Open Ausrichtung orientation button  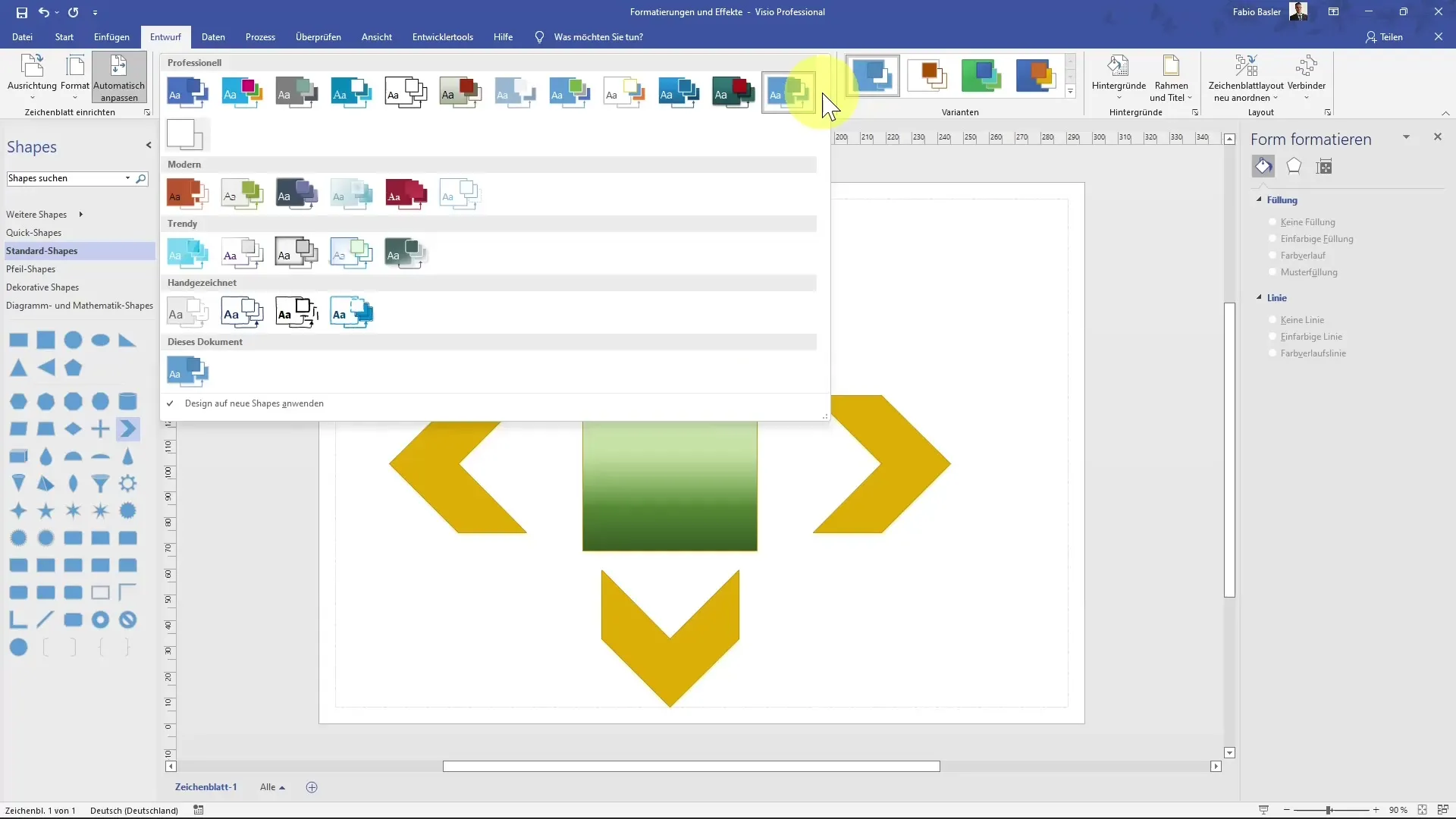pyautogui.click(x=32, y=77)
